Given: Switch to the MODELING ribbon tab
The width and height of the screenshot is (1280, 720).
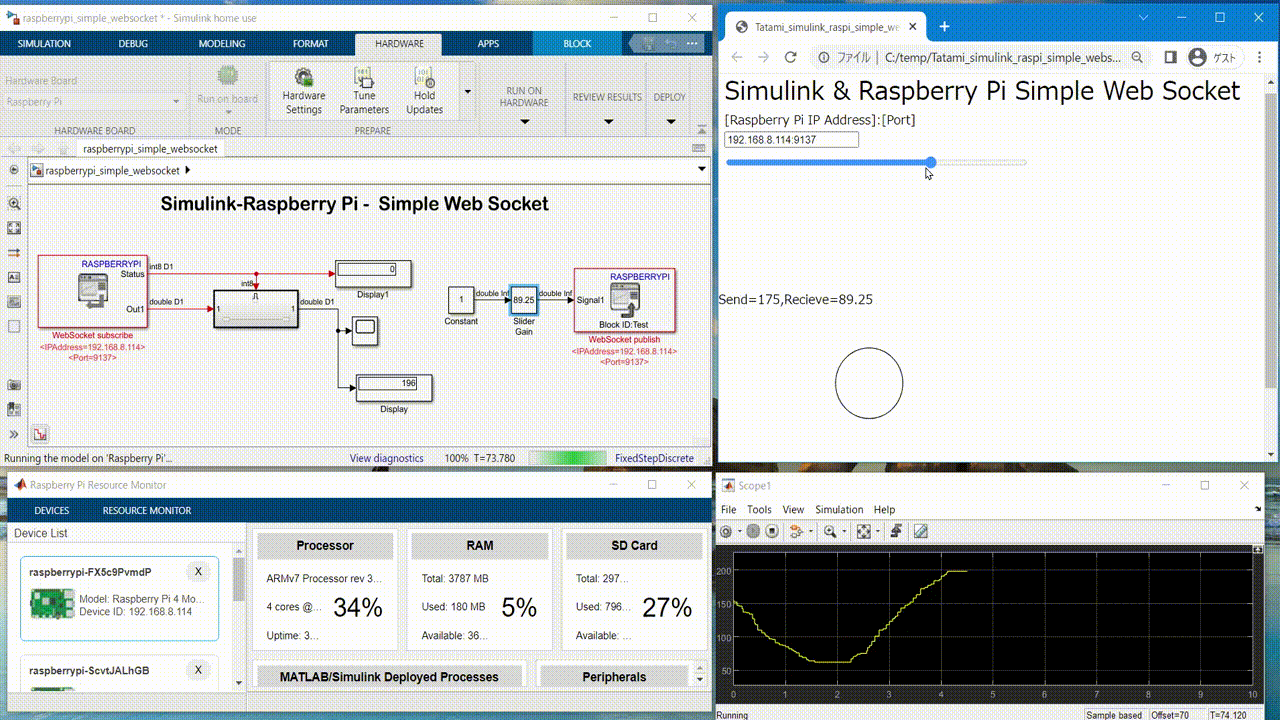Looking at the screenshot, I should (x=222, y=44).
